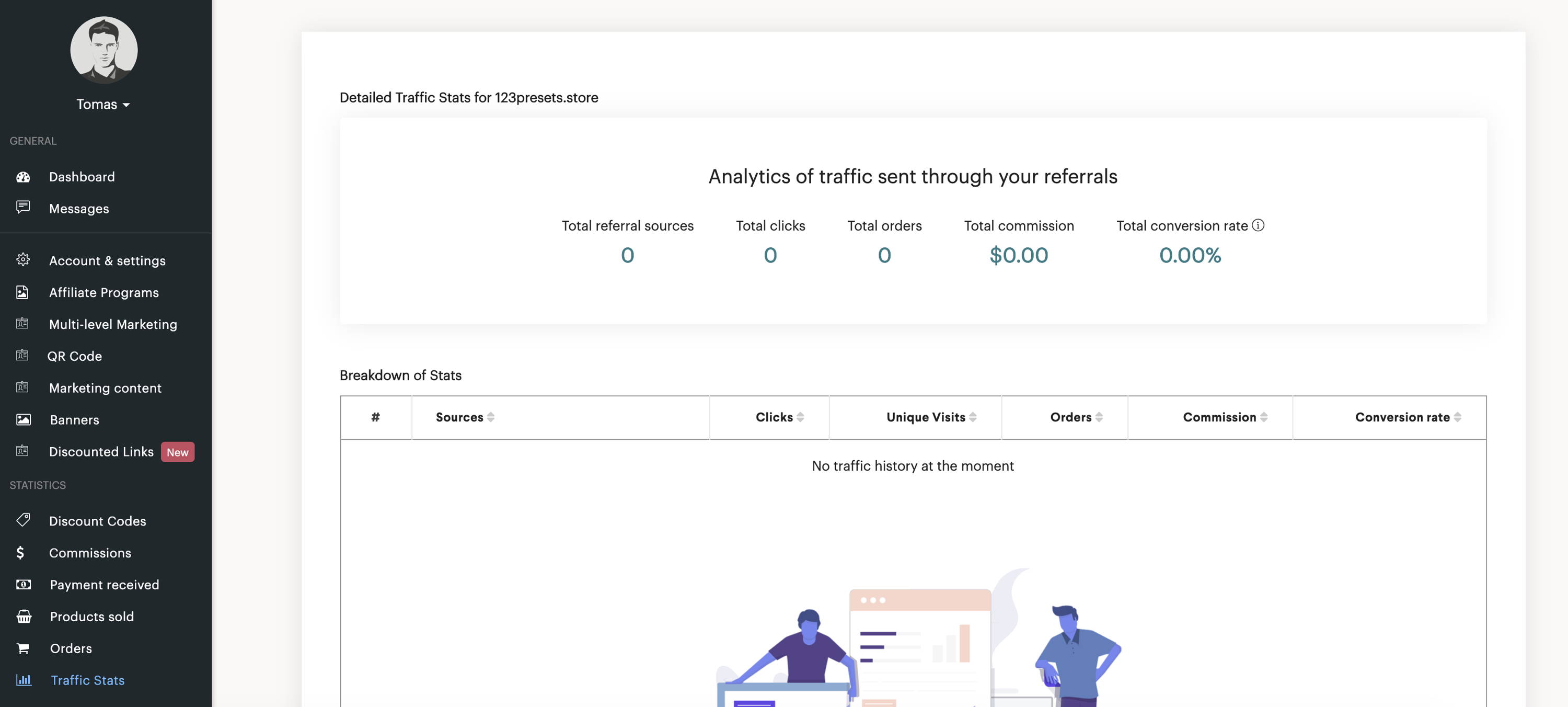This screenshot has height=707, width=1568.
Task: Click the Banners image icon
Action: tap(23, 419)
